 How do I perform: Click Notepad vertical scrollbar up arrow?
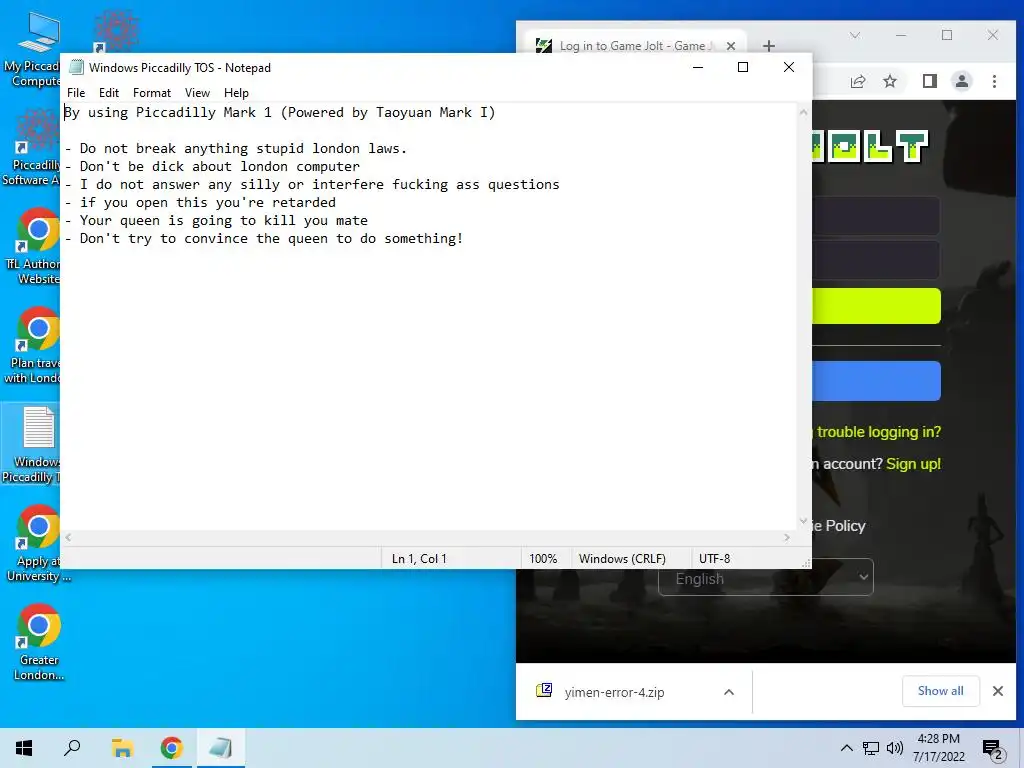803,112
